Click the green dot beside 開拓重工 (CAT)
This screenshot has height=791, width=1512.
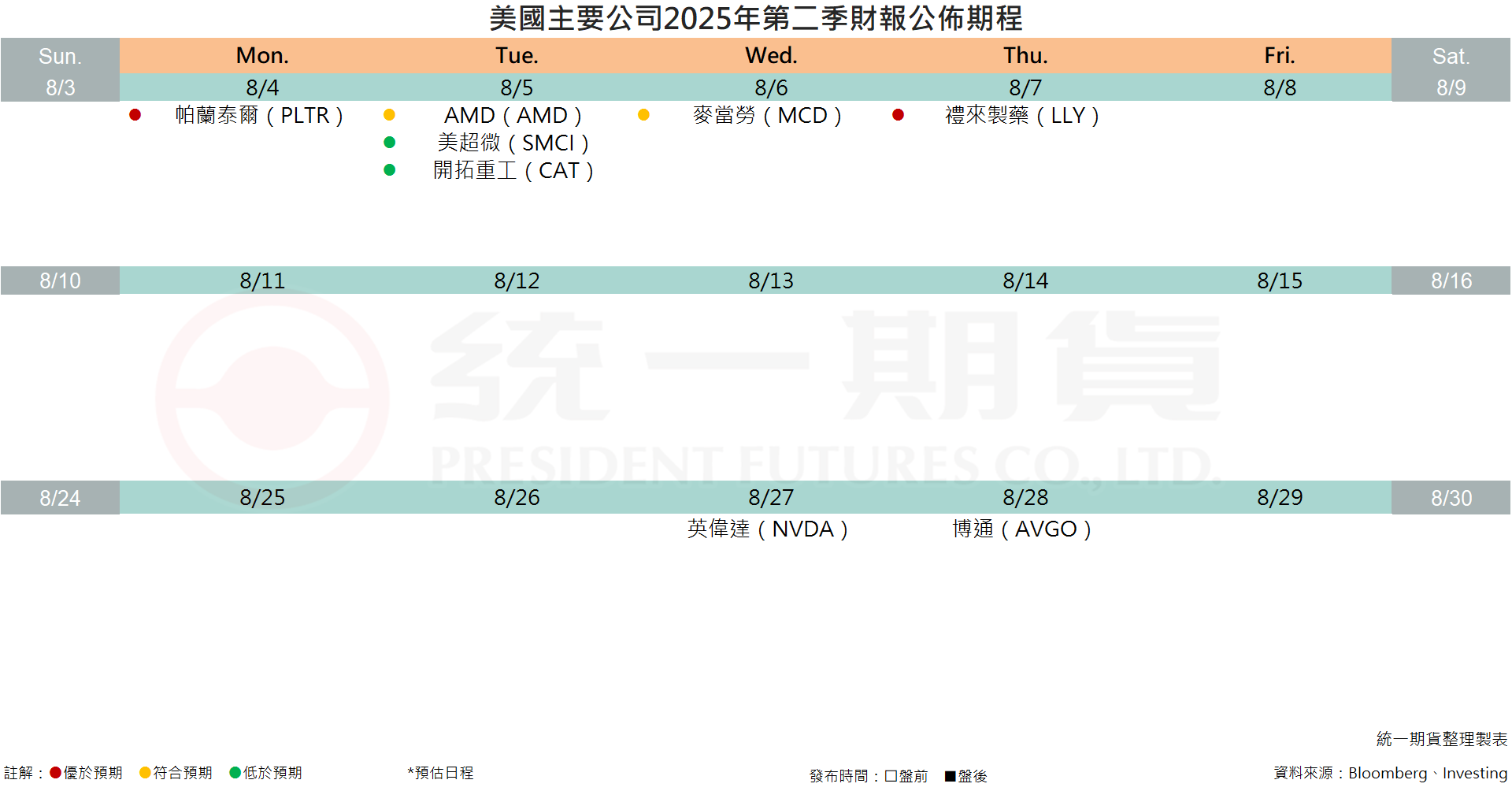click(x=389, y=170)
